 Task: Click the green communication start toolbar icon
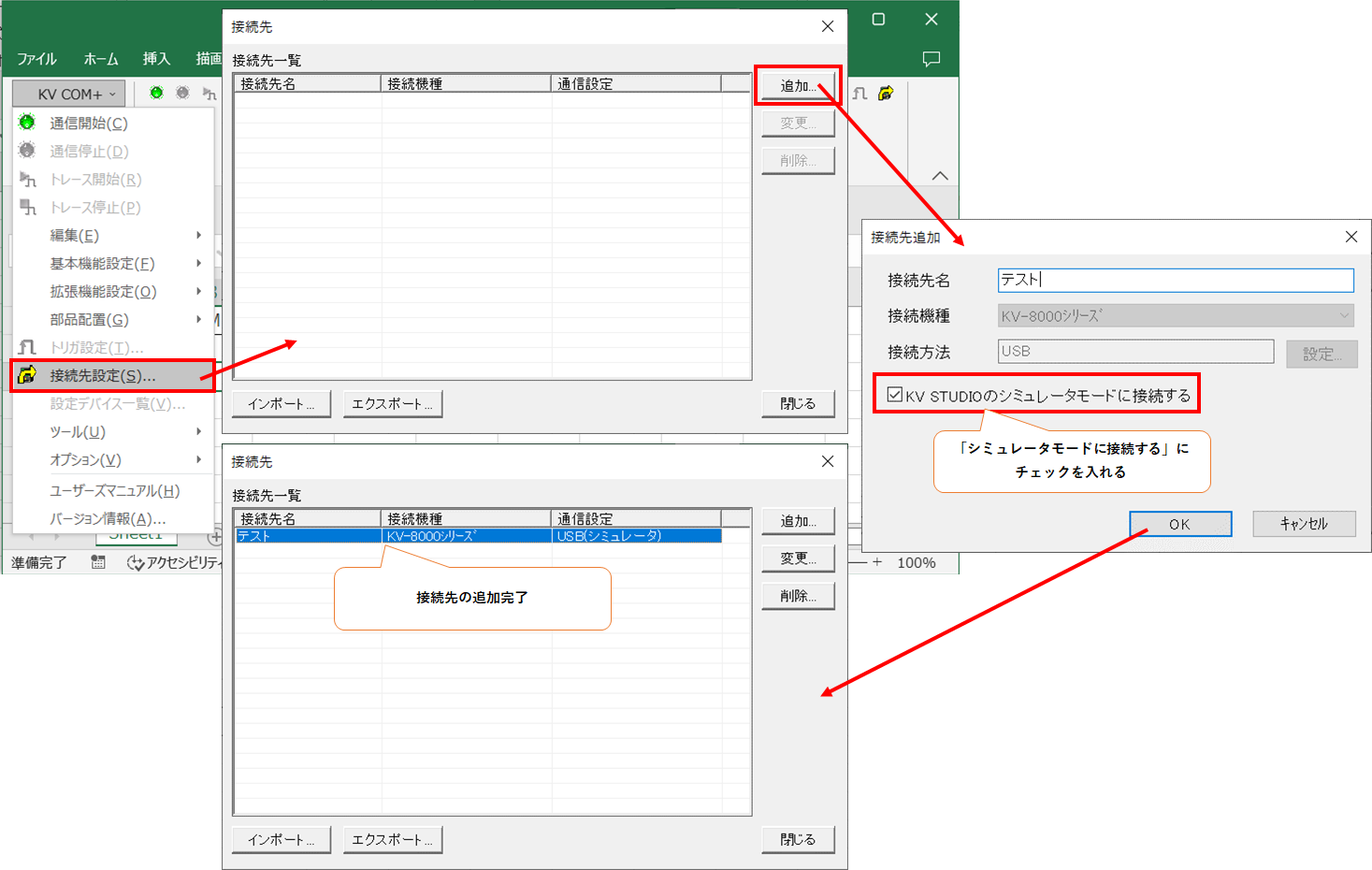[x=156, y=93]
